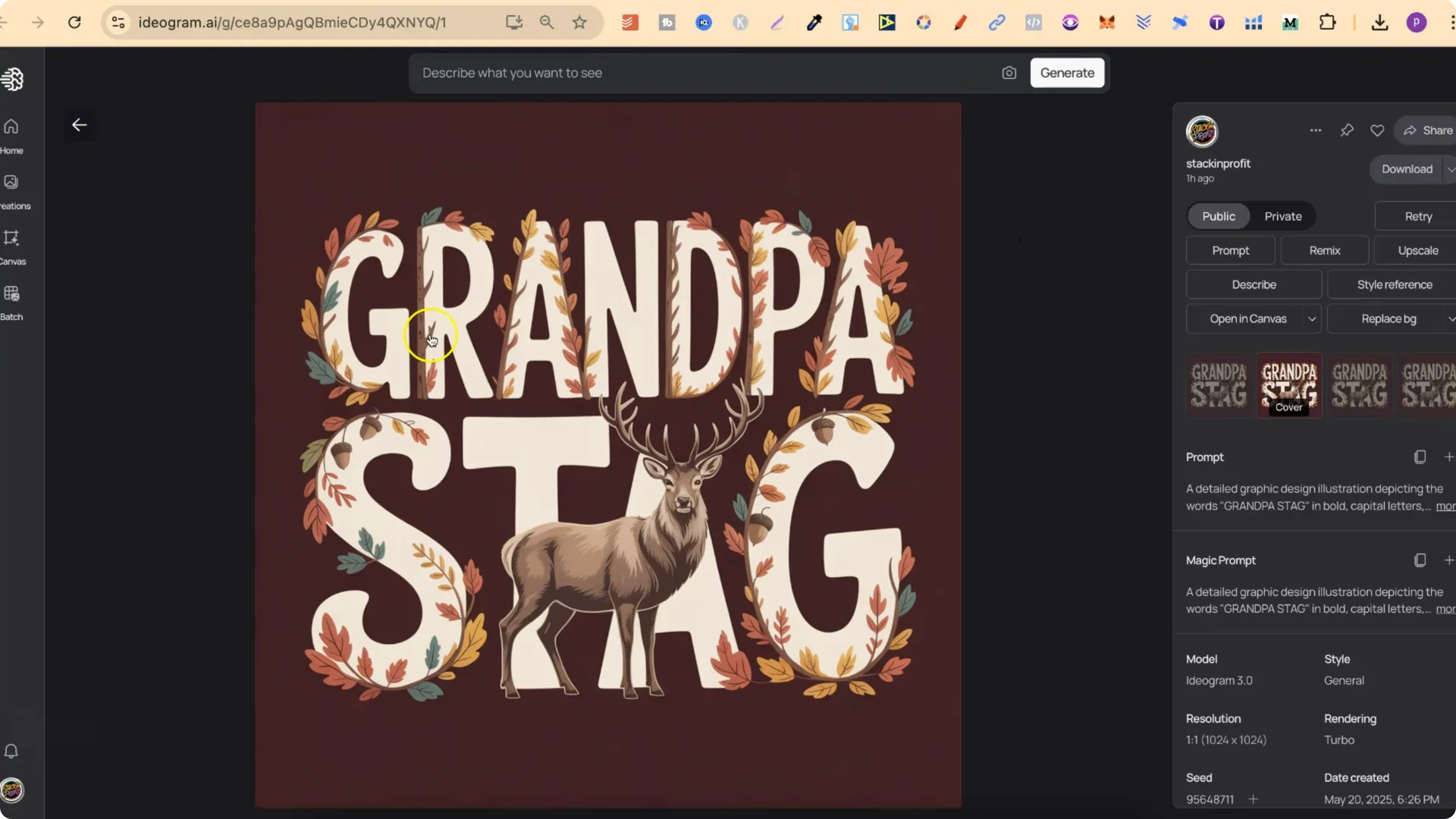Switch image visibility to Private
Image resolution: width=1456 pixels, height=819 pixels.
[x=1283, y=216]
